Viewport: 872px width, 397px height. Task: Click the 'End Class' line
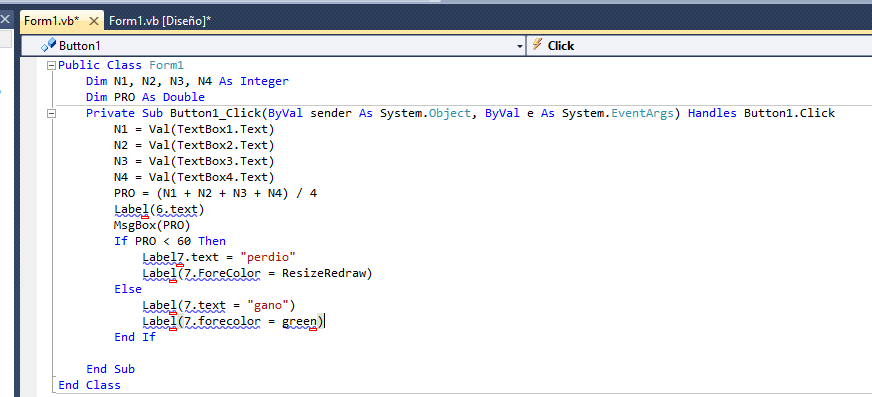[89, 385]
